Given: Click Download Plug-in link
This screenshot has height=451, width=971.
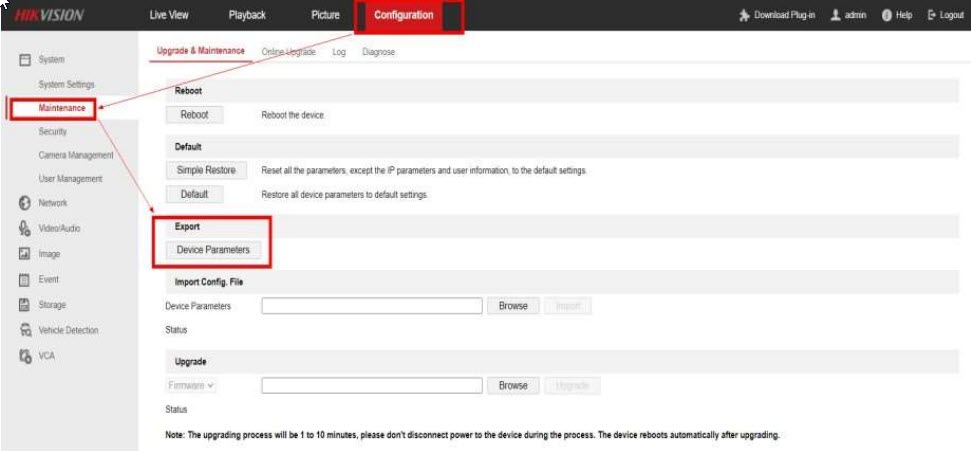Looking at the screenshot, I should [778, 15].
